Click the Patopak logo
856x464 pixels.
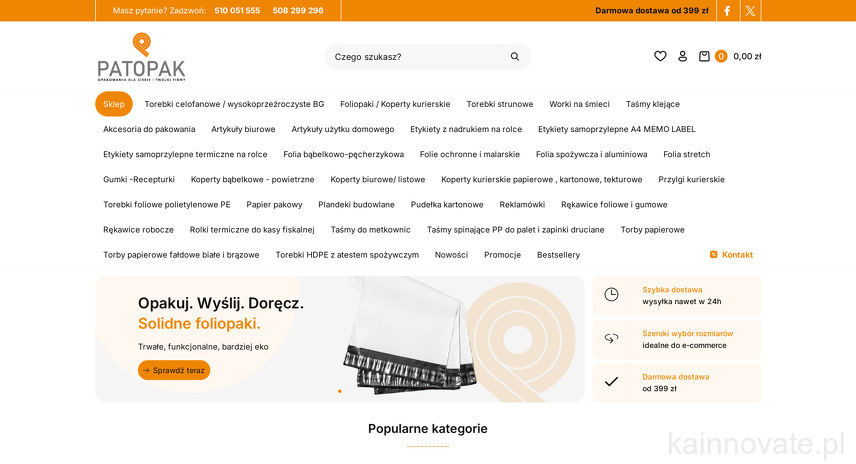[141, 57]
